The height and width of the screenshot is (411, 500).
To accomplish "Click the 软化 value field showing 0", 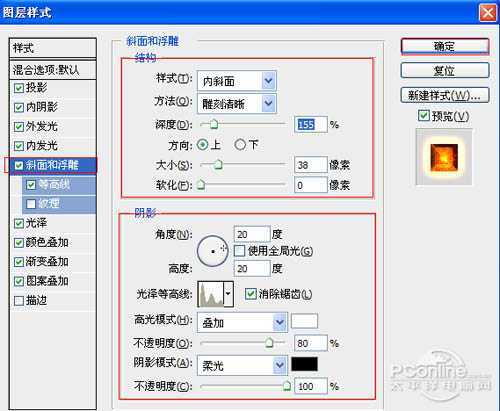I will [310, 185].
